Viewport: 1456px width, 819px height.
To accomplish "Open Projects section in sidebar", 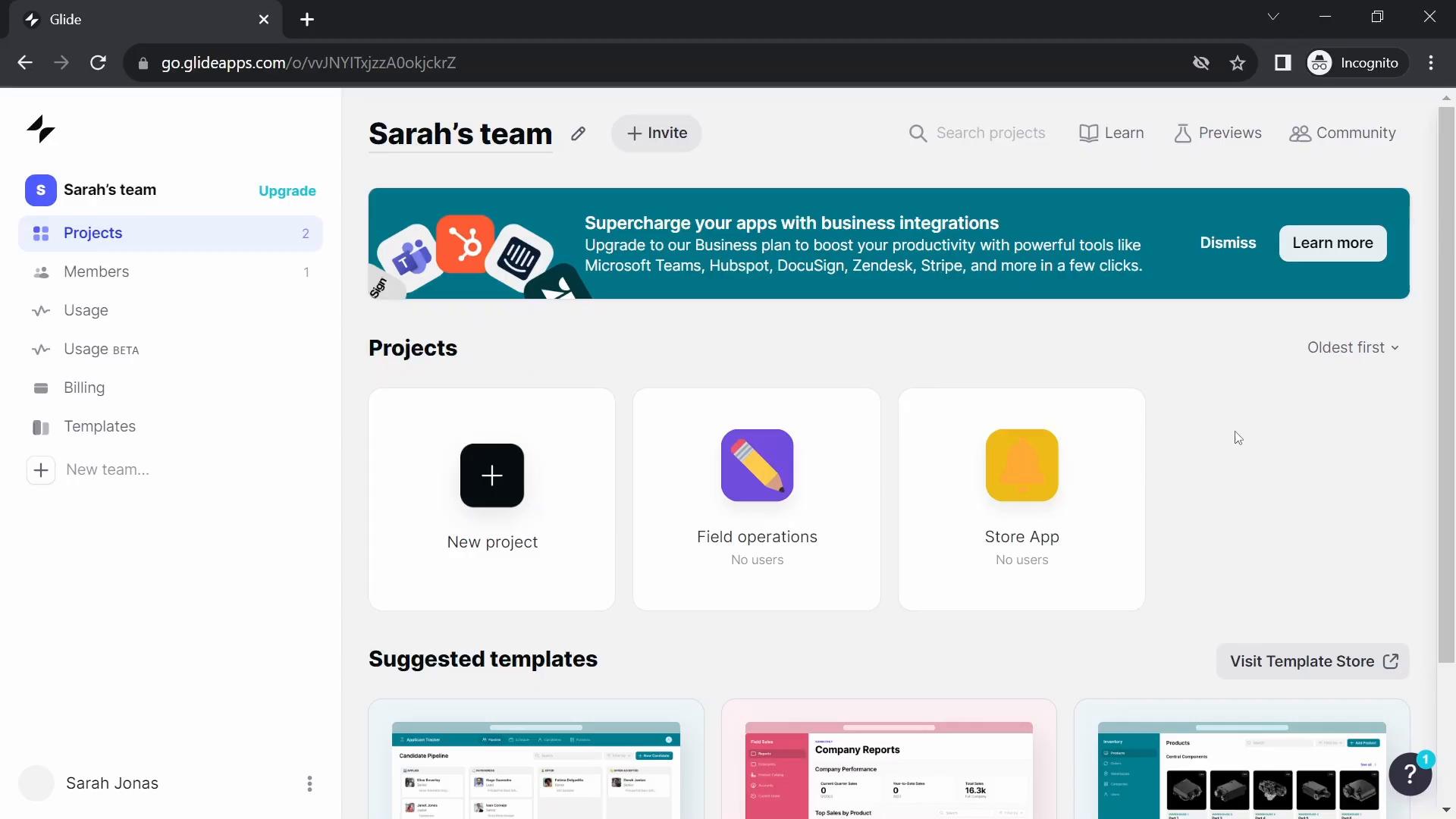I will [93, 233].
